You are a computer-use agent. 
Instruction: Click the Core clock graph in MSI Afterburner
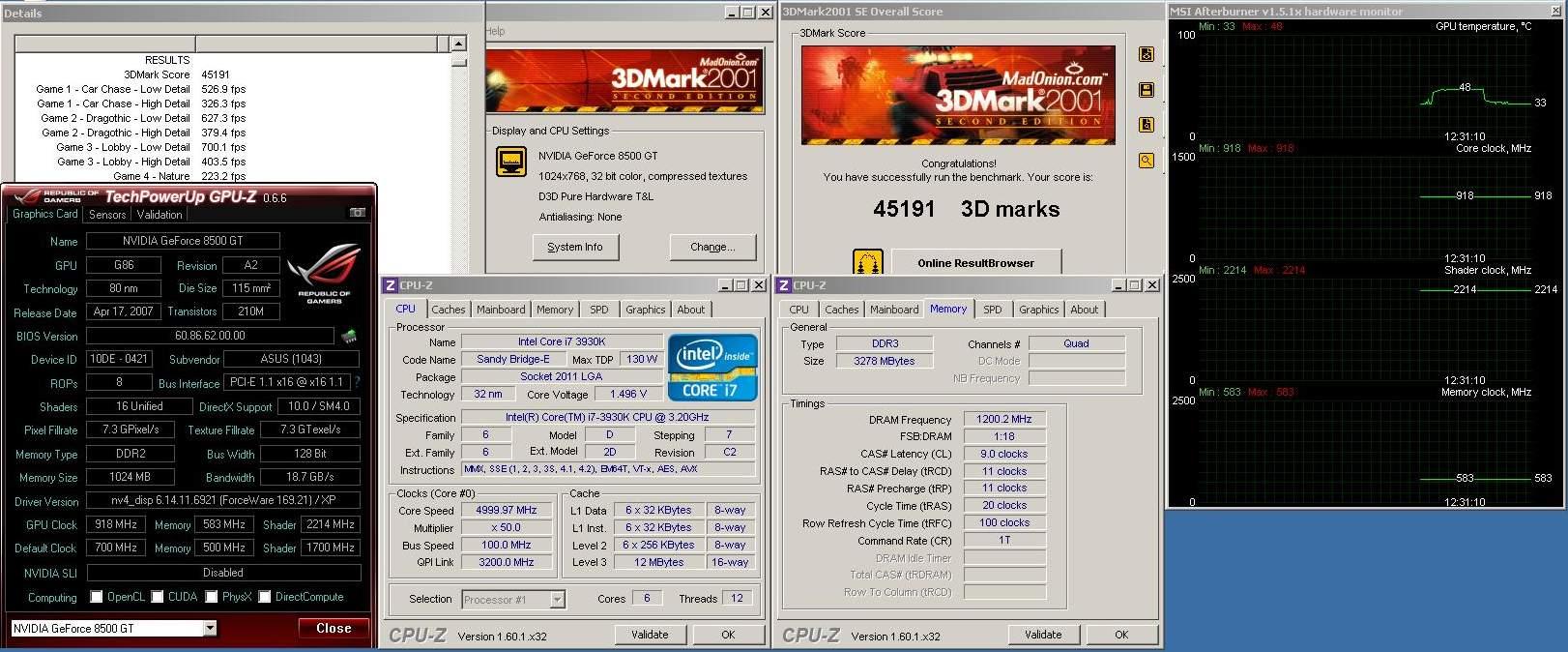[x=1365, y=206]
